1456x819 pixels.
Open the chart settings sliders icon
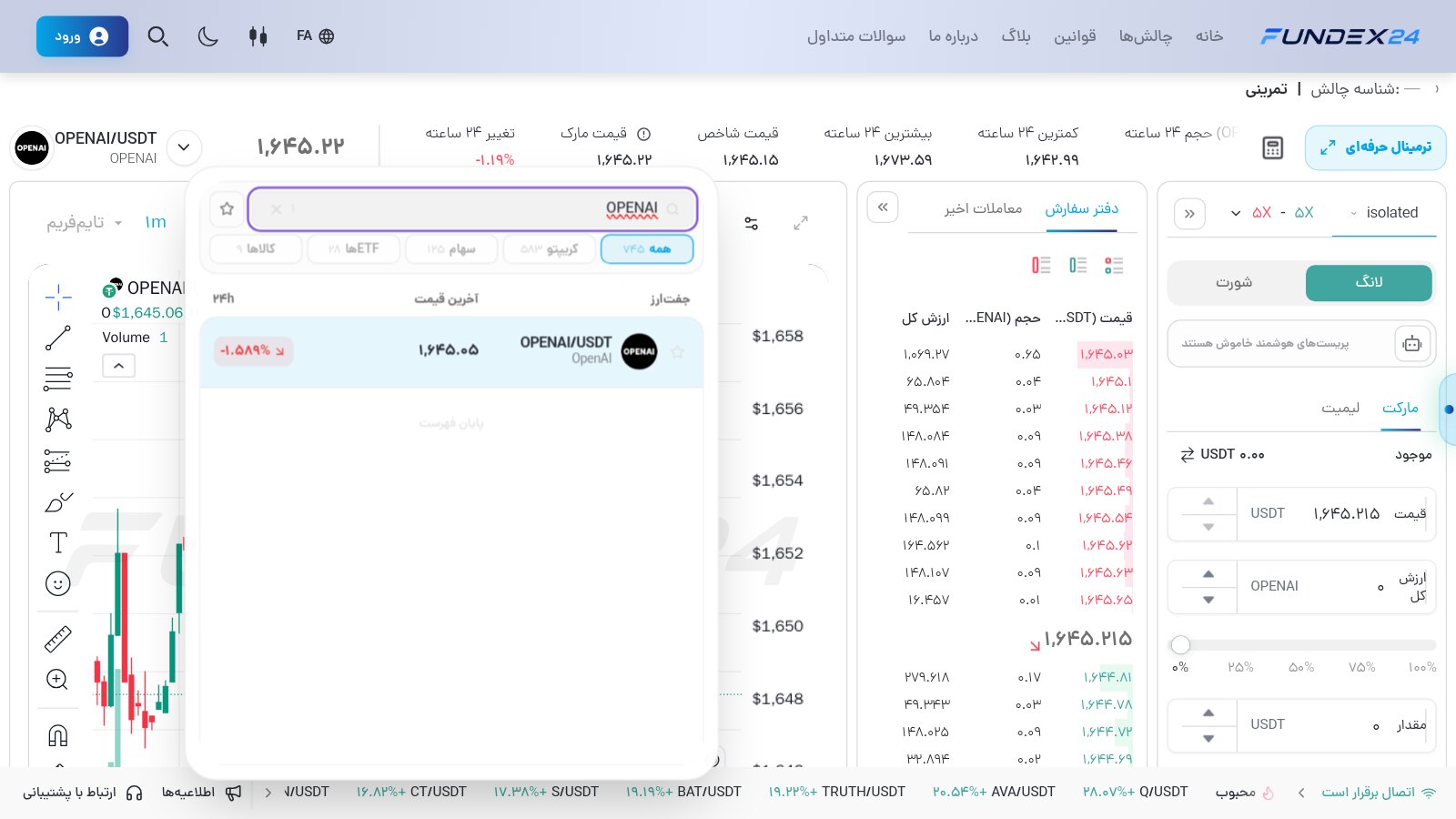pyautogui.click(x=752, y=223)
